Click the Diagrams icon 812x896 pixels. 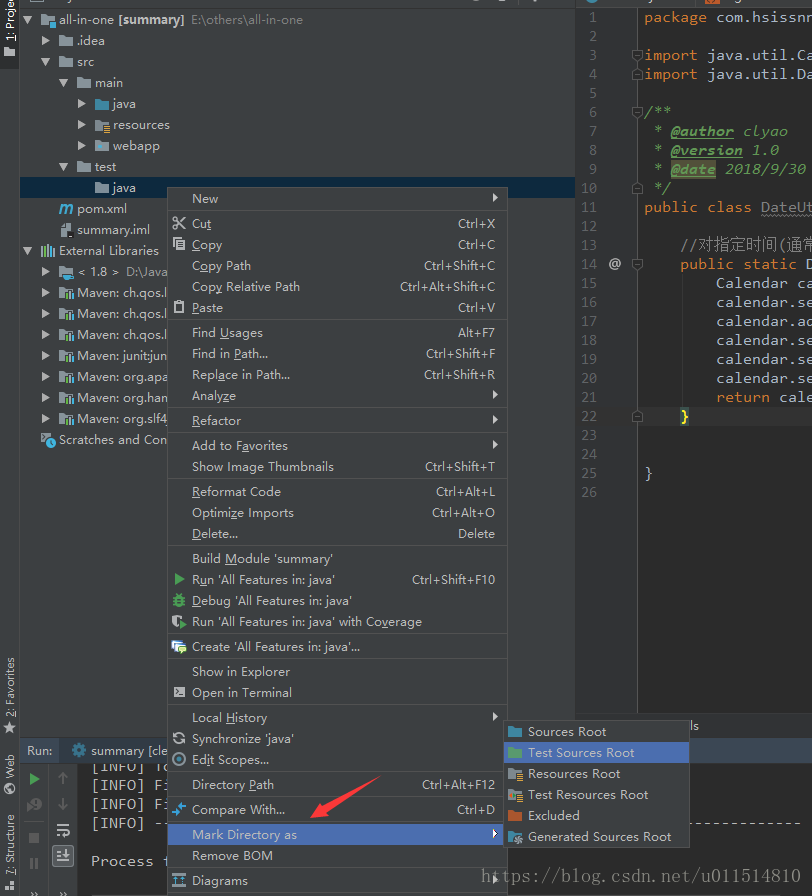click(179, 881)
